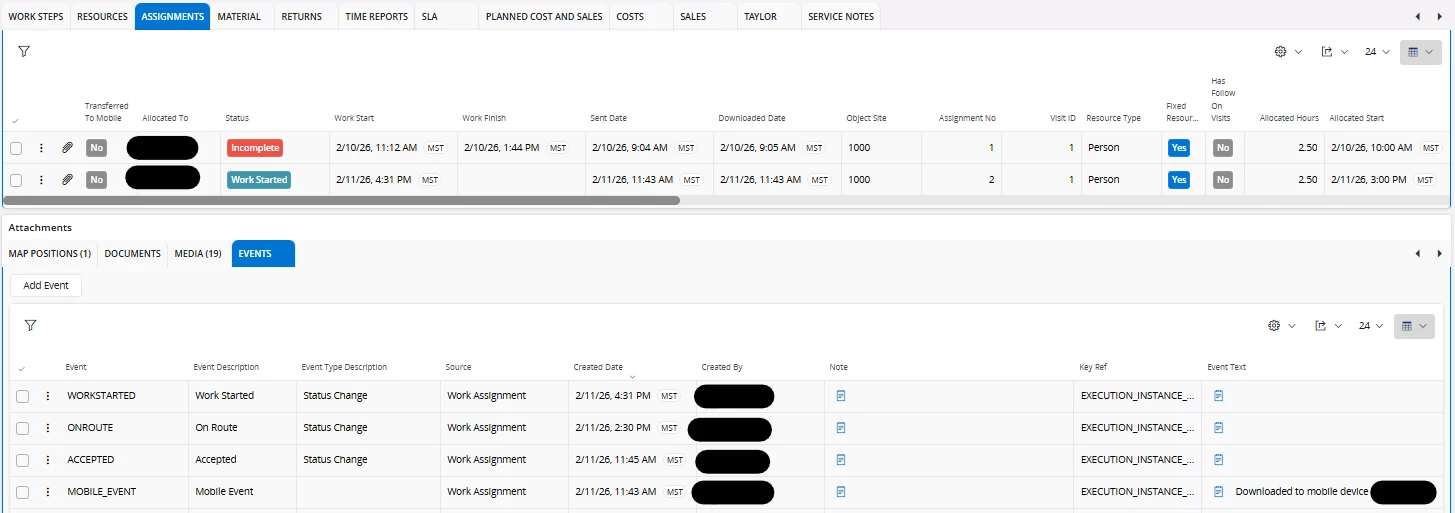
Task: Open row menu for MOBILE_EVENT event
Action: click(x=47, y=492)
